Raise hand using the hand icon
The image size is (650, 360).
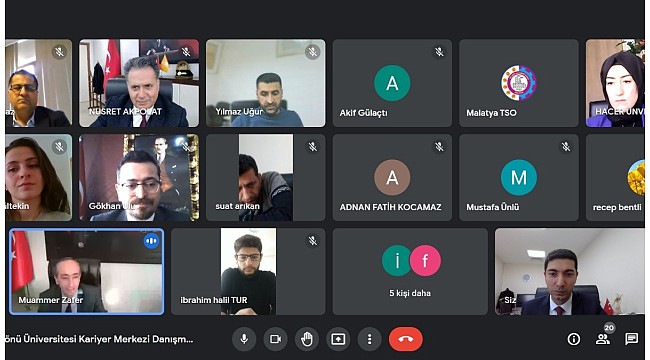pos(307,339)
